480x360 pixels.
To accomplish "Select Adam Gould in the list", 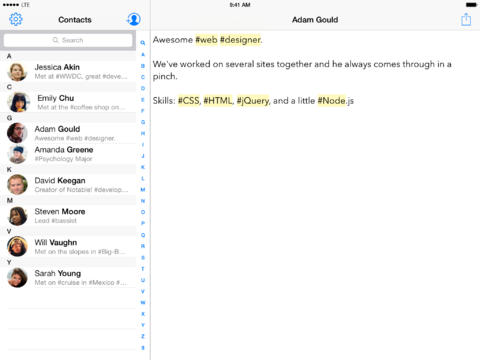I will click(68, 133).
